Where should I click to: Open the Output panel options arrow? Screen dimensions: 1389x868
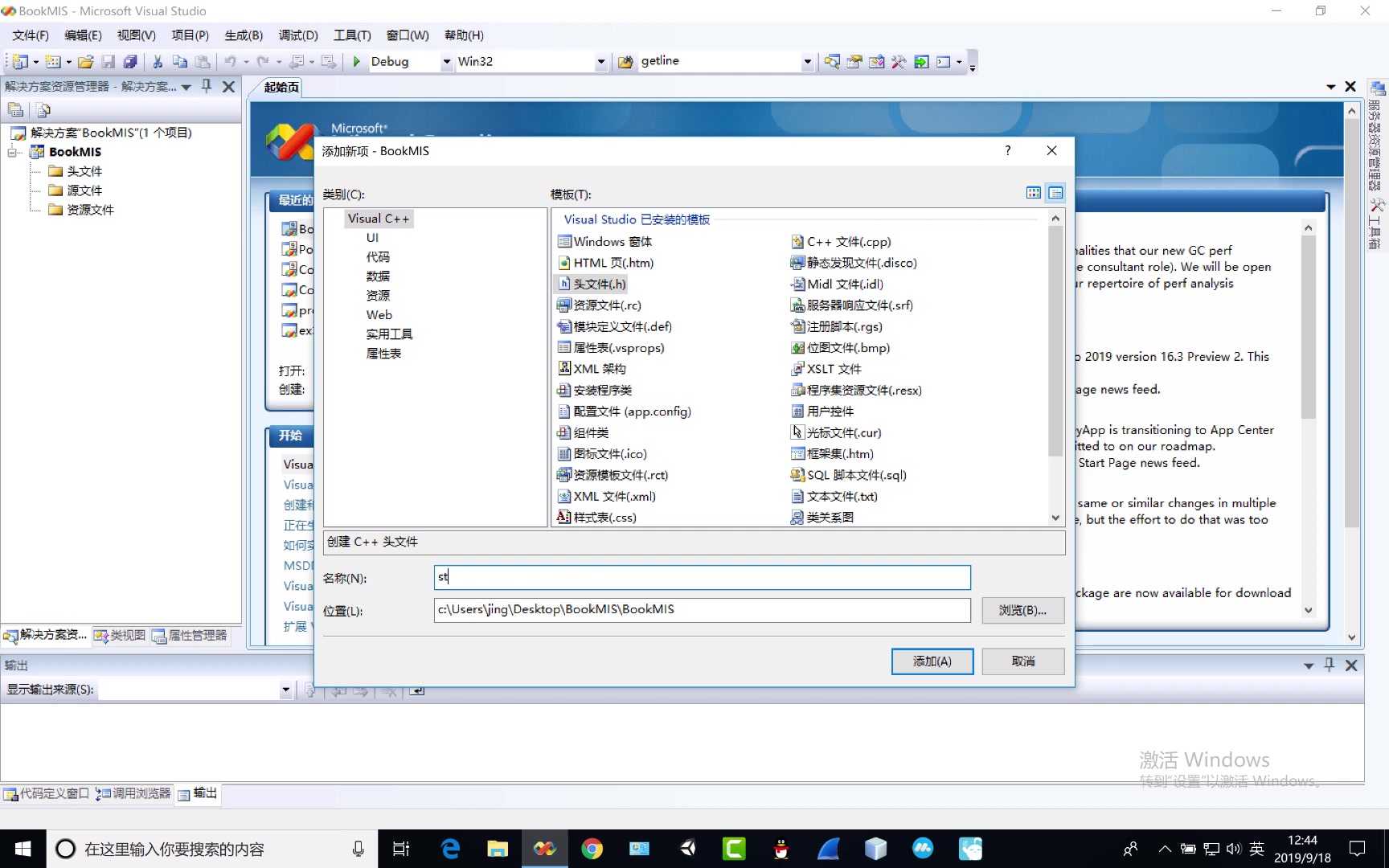tap(1309, 665)
